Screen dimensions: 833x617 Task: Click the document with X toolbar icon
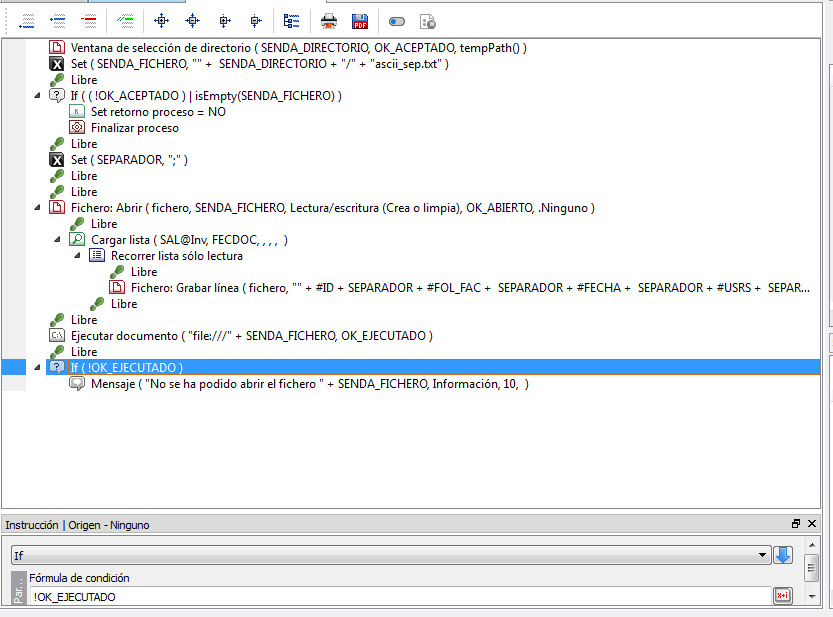pos(428,20)
